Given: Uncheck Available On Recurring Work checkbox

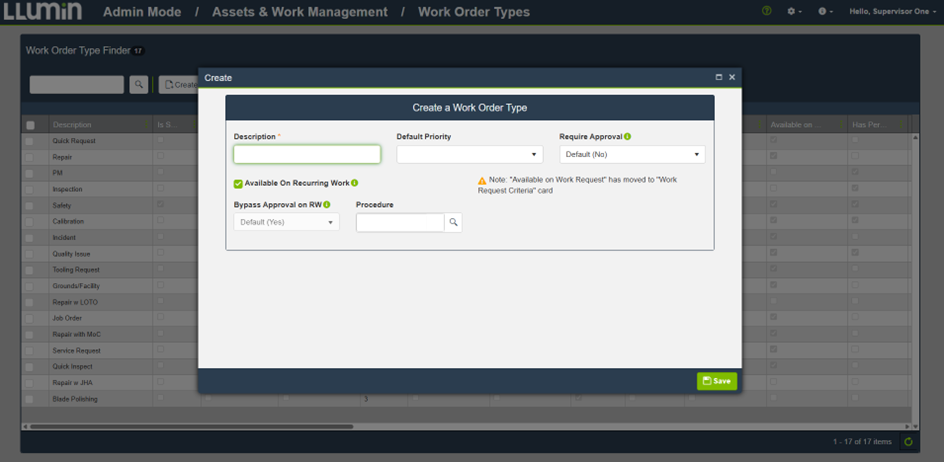Looking at the screenshot, I should click(238, 183).
